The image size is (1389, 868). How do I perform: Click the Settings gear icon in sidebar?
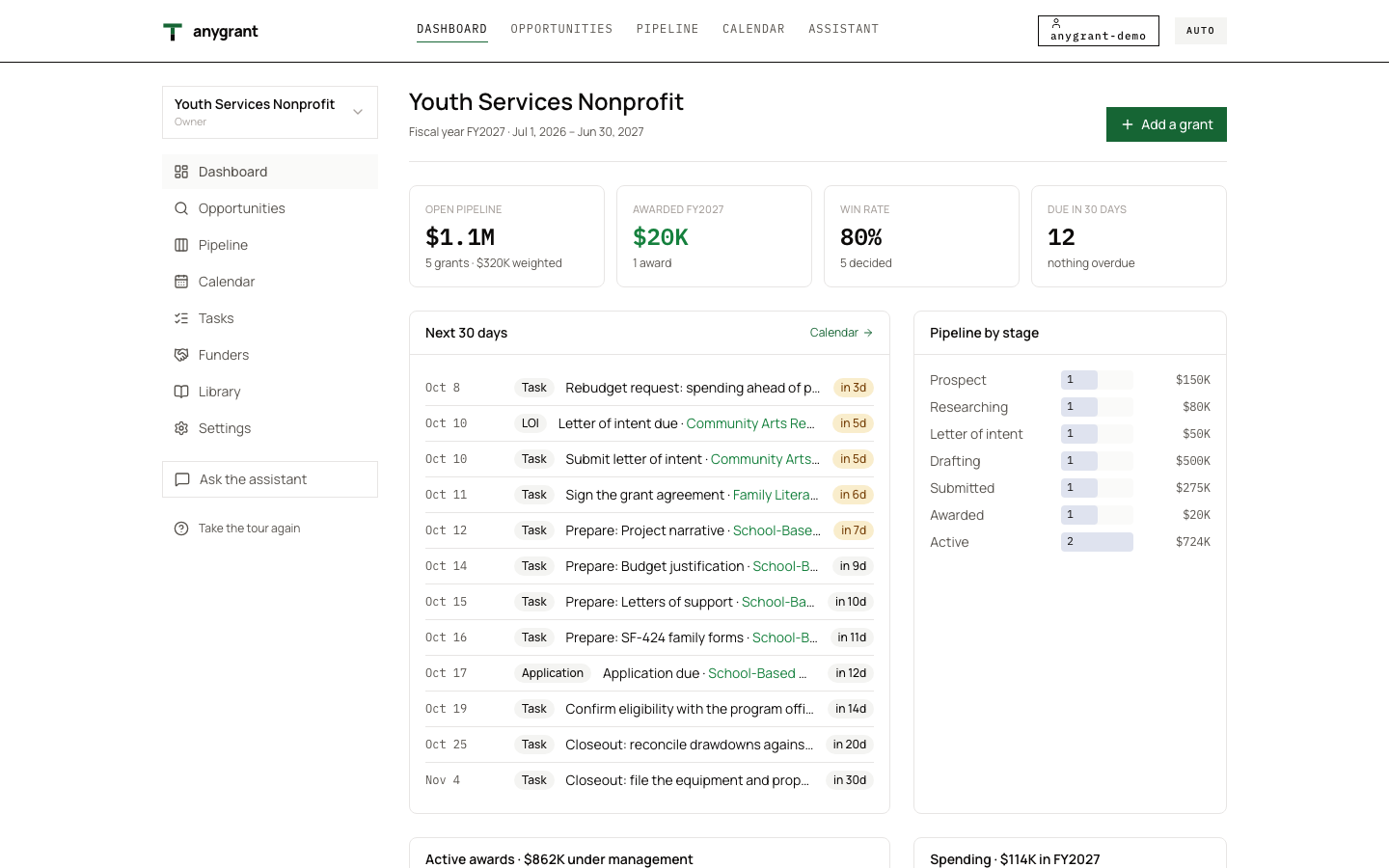[181, 428]
